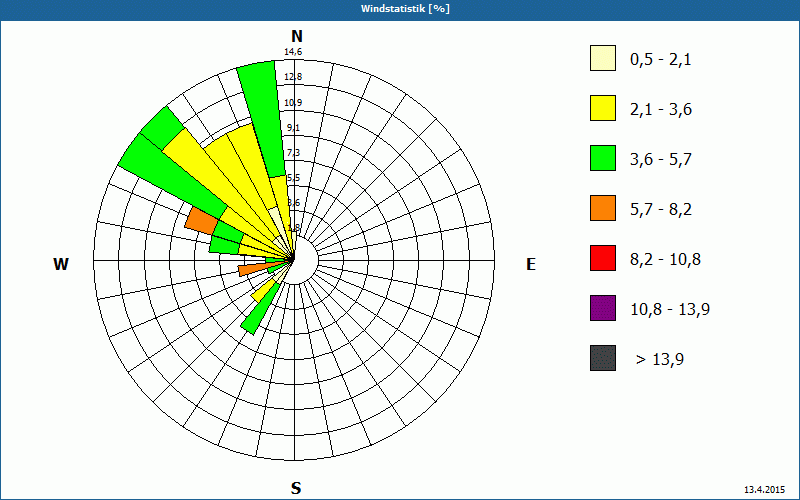Click the pale yellow 0,5 - 2,1 legend swatch
This screenshot has width=800, height=500.
tap(603, 58)
